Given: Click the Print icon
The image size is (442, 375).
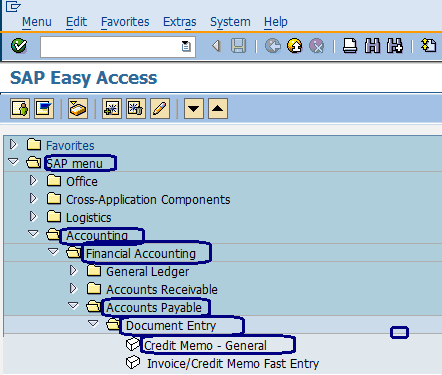Looking at the screenshot, I should click(x=350, y=46).
